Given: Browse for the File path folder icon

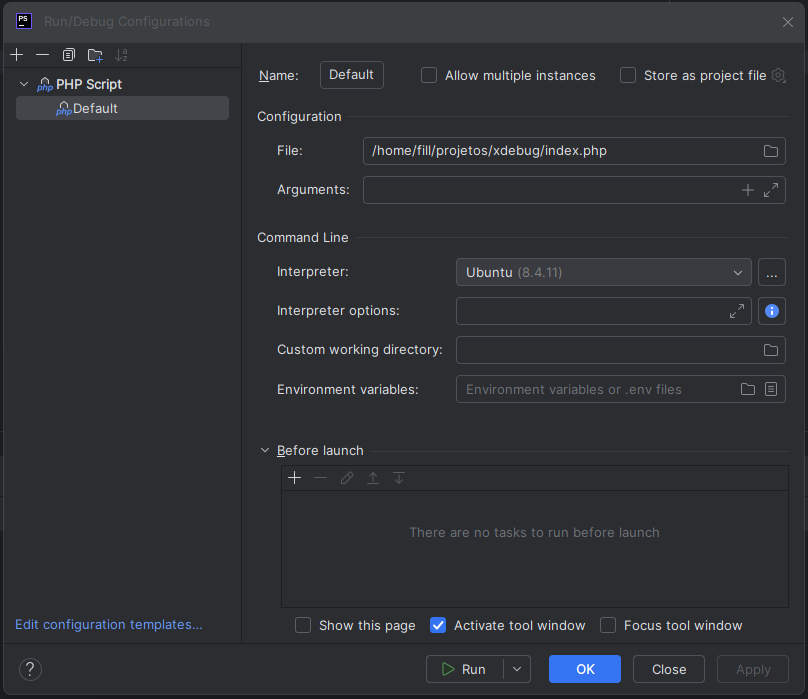Looking at the screenshot, I should click(x=770, y=151).
